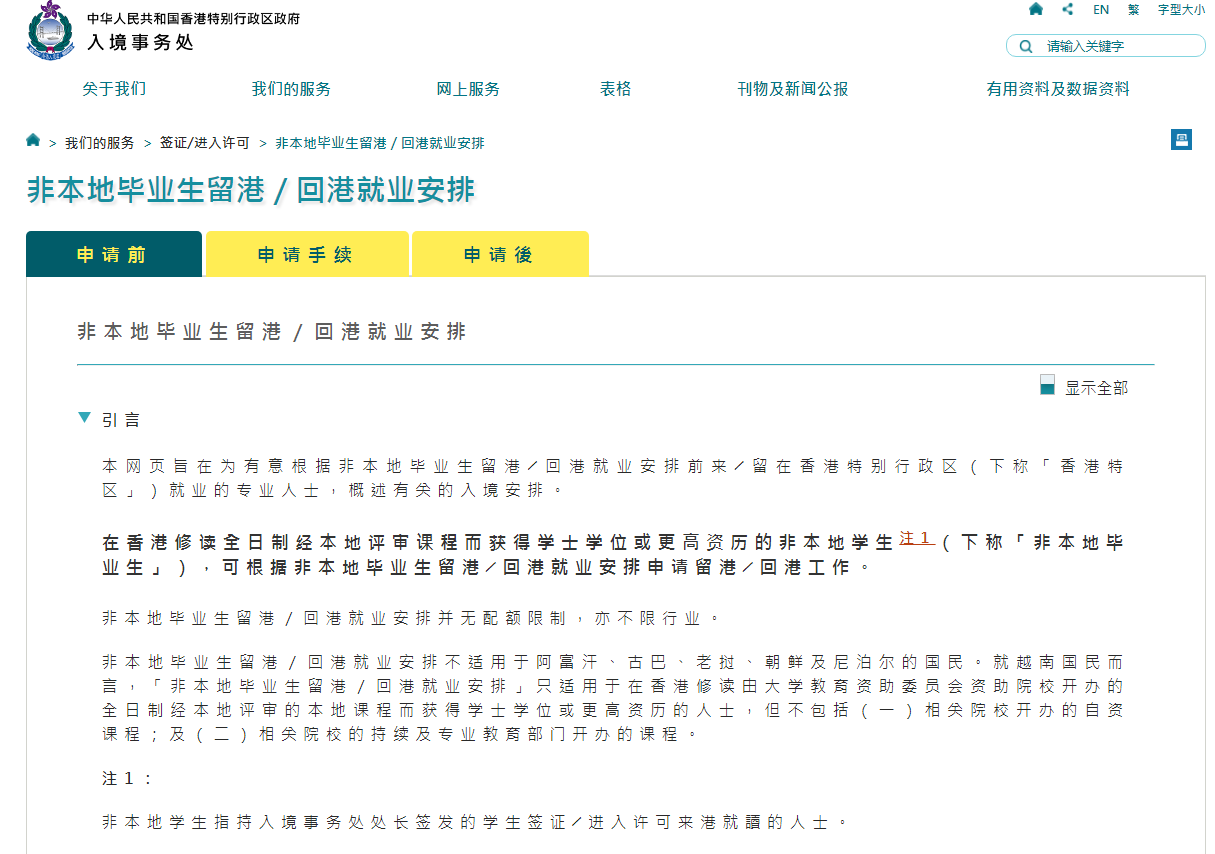The width and height of the screenshot is (1215, 854).
Task: Switch to traditional Chinese via 繁
Action: point(1135,9)
